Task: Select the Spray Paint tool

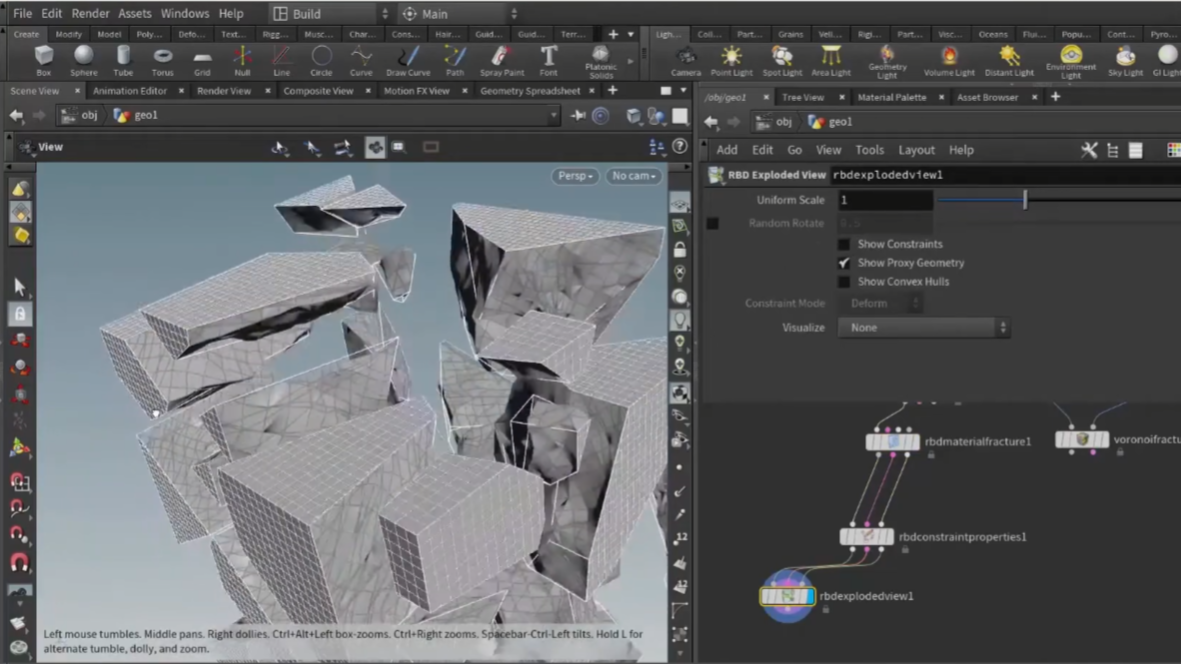Action: point(502,60)
